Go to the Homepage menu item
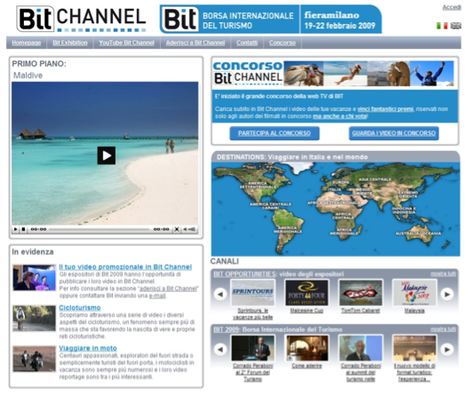 coord(26,43)
